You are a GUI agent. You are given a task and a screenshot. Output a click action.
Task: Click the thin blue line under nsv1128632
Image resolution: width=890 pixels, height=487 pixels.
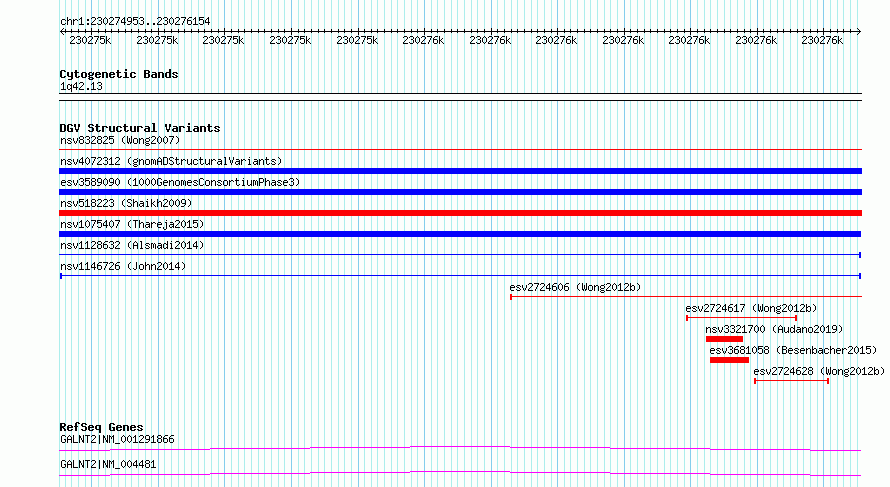coord(460,255)
